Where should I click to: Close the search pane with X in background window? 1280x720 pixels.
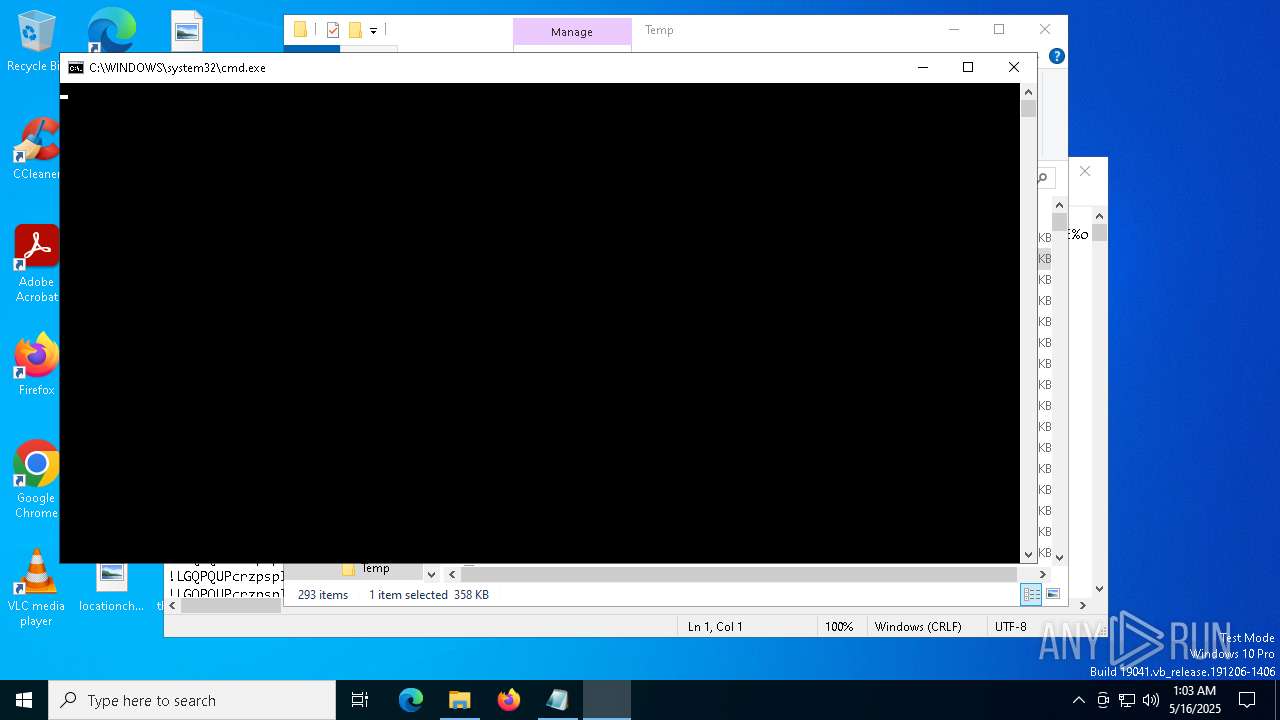1085,171
